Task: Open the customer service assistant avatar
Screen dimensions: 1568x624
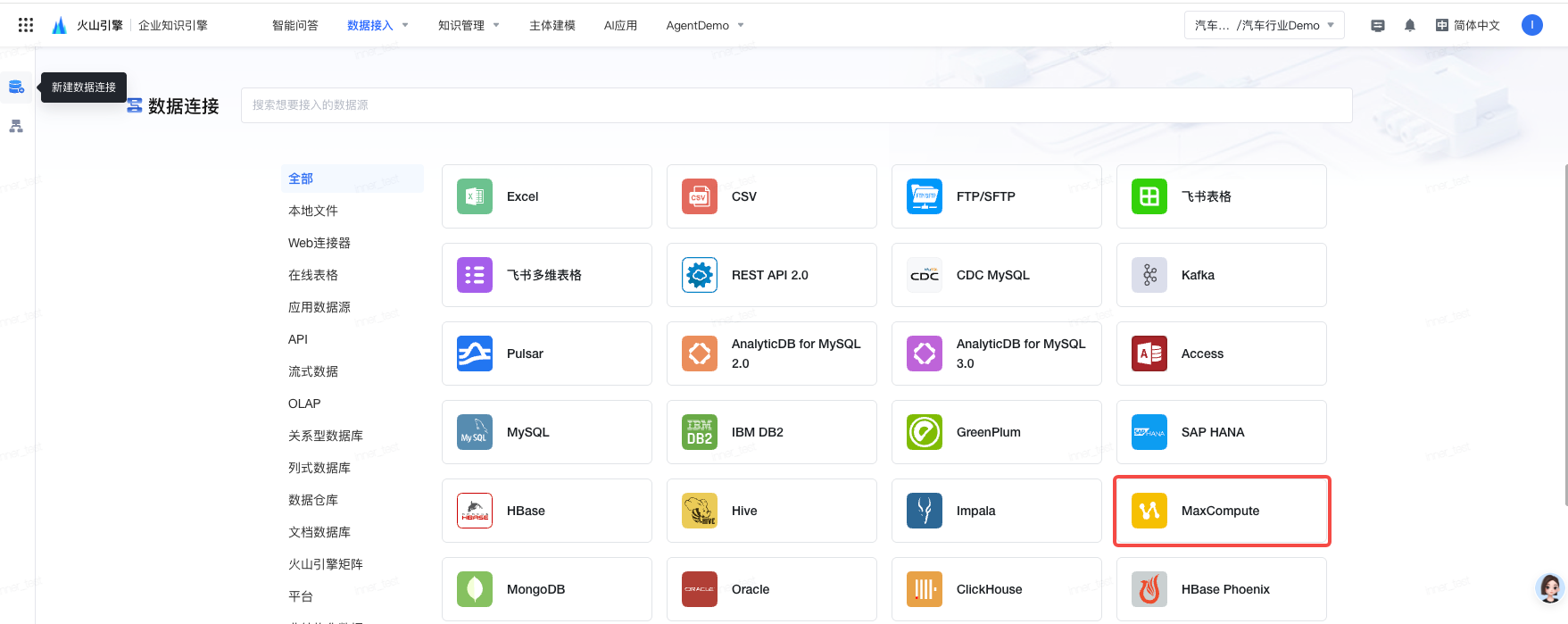Action: [x=1550, y=588]
